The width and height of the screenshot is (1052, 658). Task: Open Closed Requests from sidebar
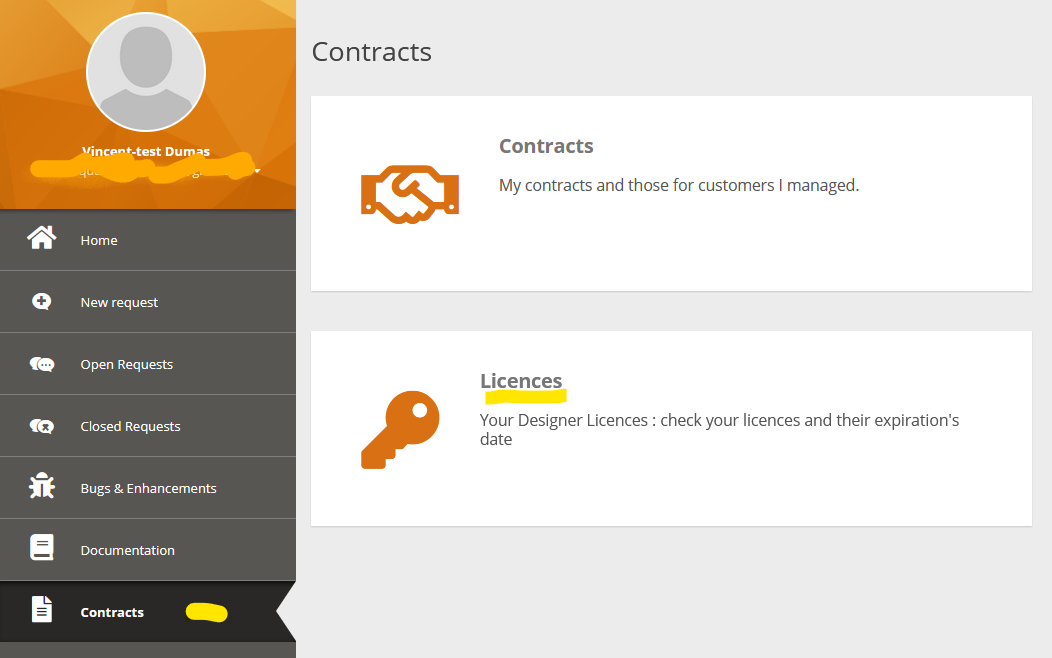[x=130, y=426]
